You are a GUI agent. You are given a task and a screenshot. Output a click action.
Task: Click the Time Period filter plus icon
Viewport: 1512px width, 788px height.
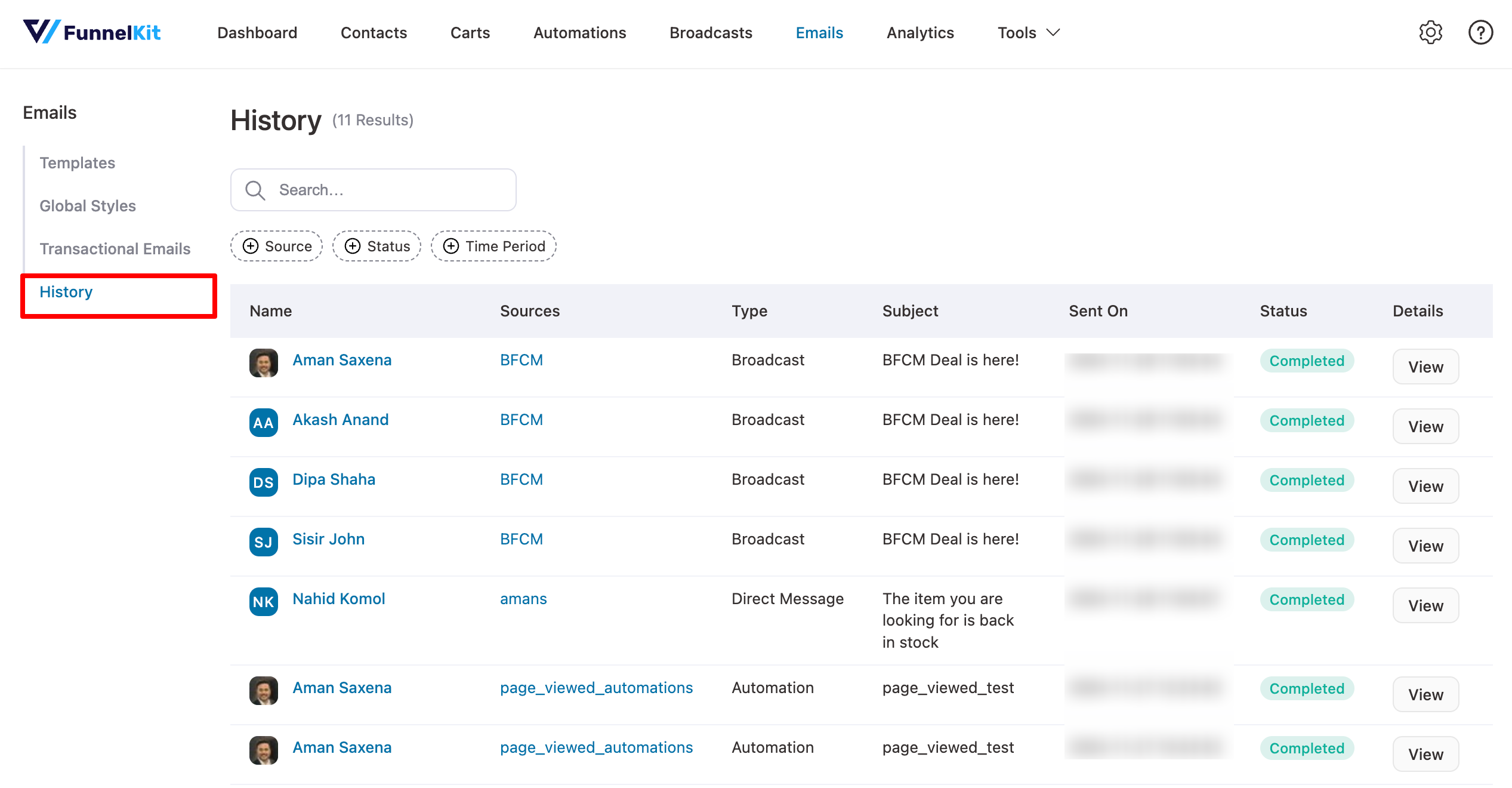click(451, 246)
